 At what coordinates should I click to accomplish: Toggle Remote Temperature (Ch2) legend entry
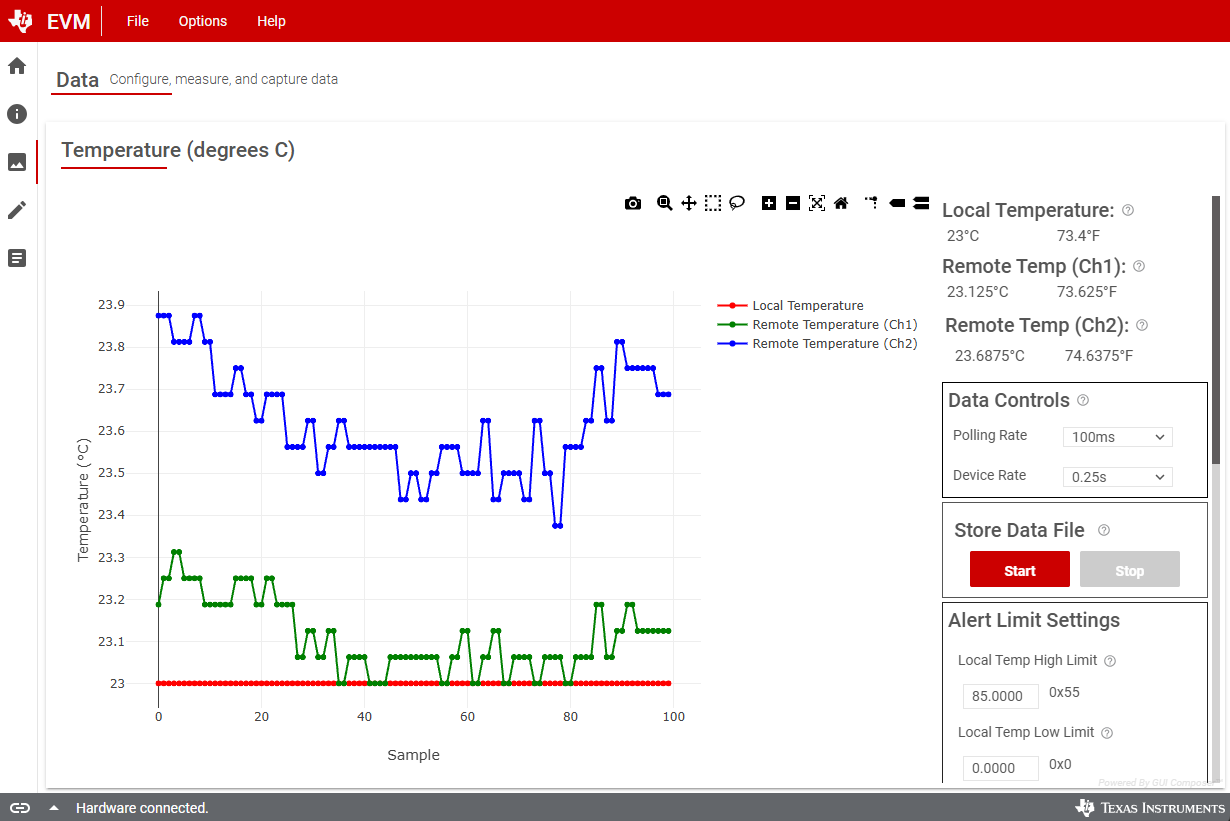(834, 344)
